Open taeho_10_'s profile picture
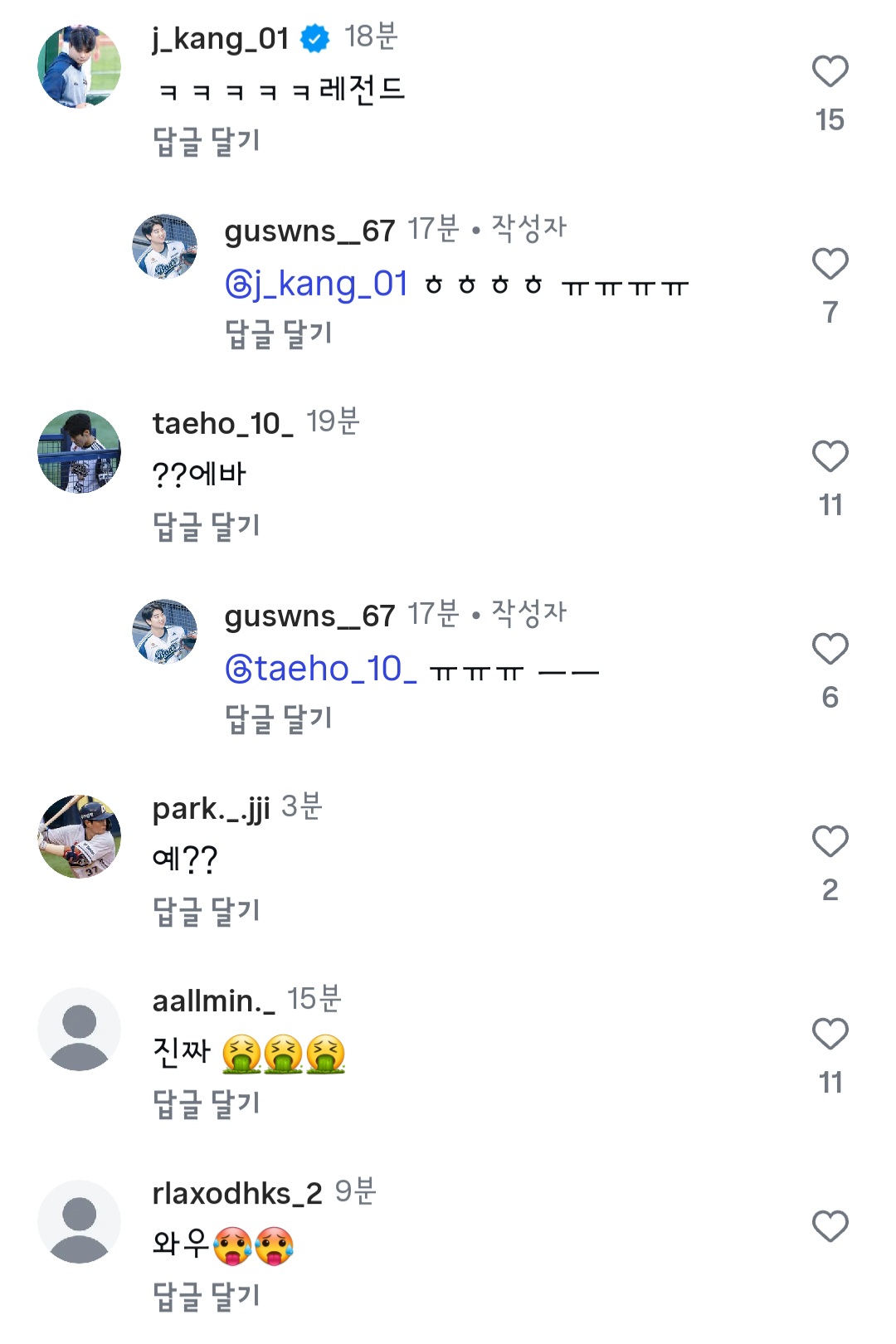 (80, 451)
